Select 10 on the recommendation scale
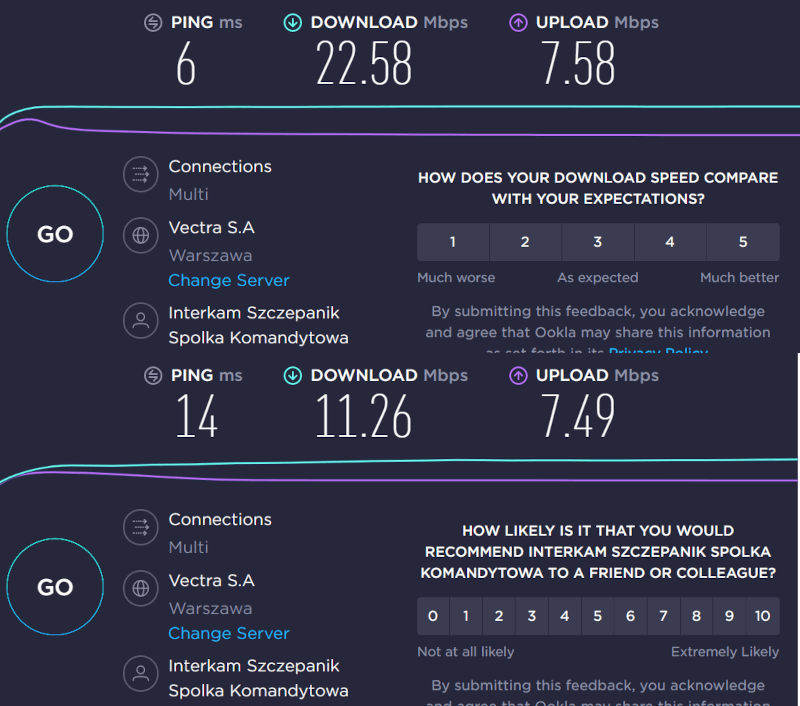 coord(762,616)
